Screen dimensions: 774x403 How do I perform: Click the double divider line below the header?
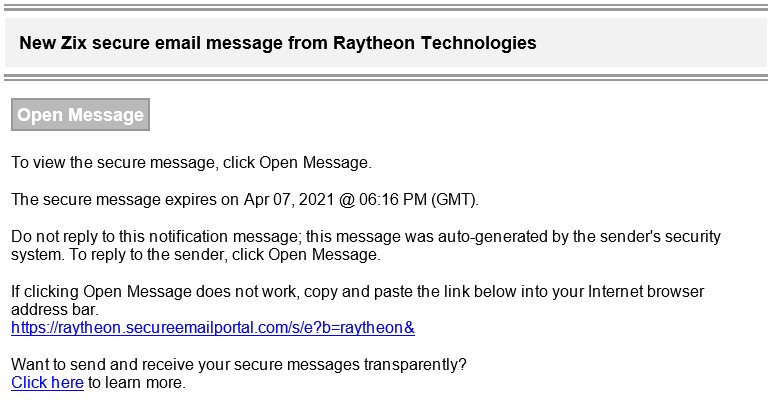(x=386, y=78)
